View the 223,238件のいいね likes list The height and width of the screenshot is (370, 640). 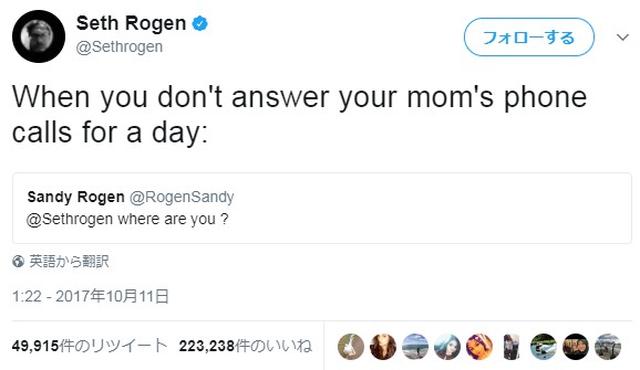point(245,346)
